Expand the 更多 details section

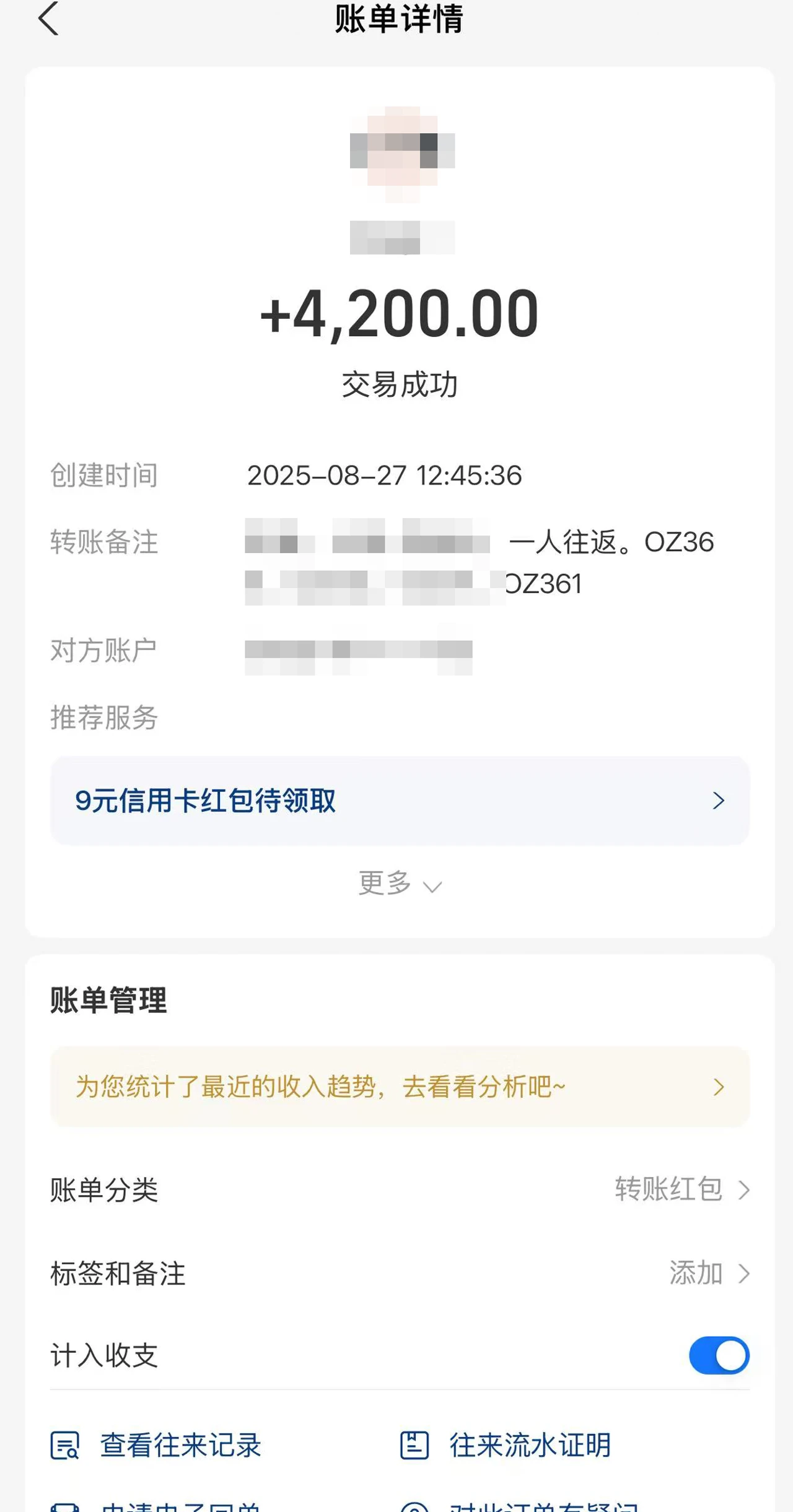(400, 884)
